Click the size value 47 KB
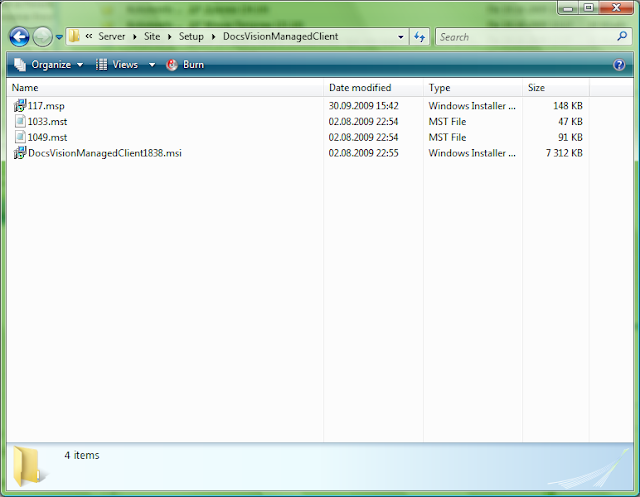The image size is (640, 497). (x=570, y=122)
